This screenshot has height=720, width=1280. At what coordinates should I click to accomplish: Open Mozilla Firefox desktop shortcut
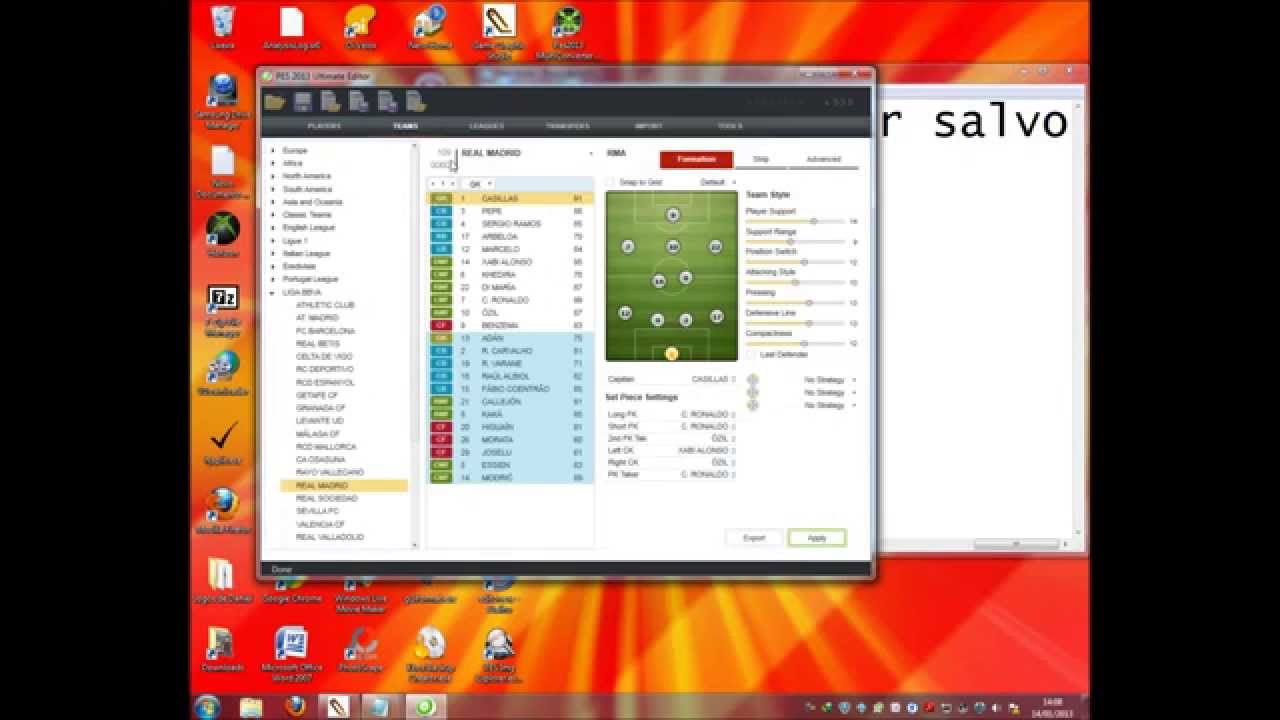pyautogui.click(x=222, y=511)
